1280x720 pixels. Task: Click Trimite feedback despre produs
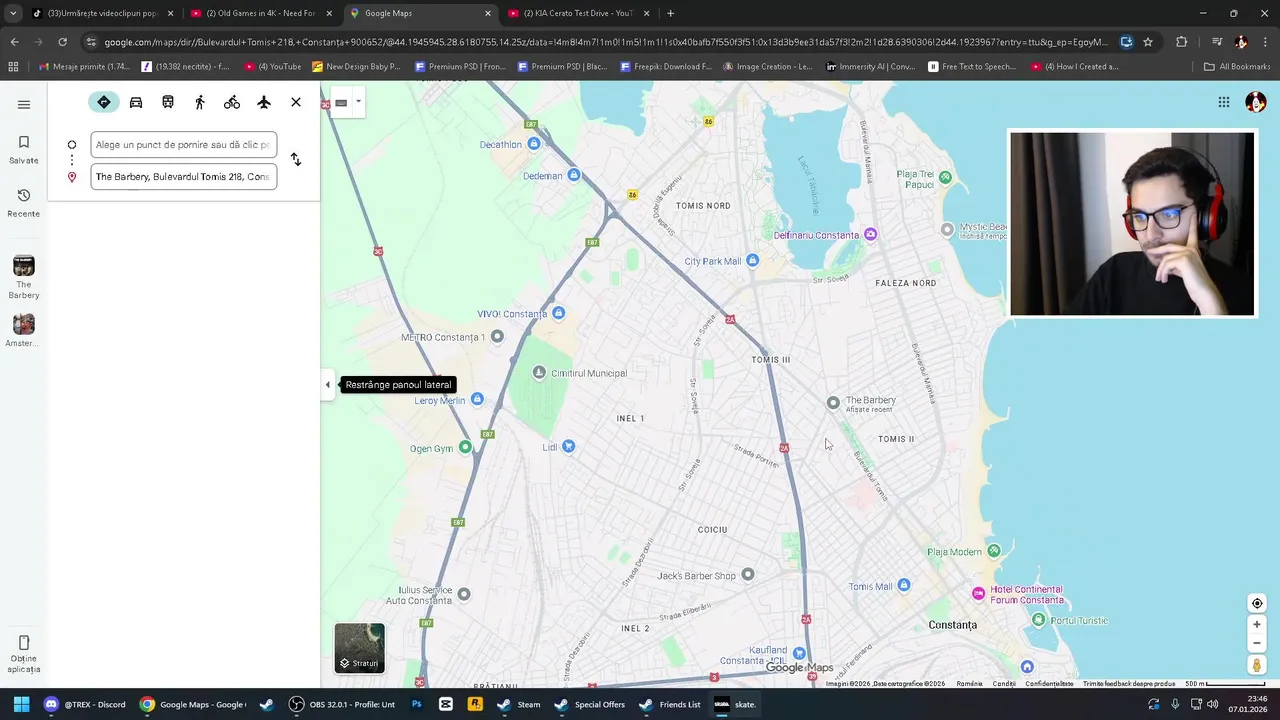point(1129,684)
